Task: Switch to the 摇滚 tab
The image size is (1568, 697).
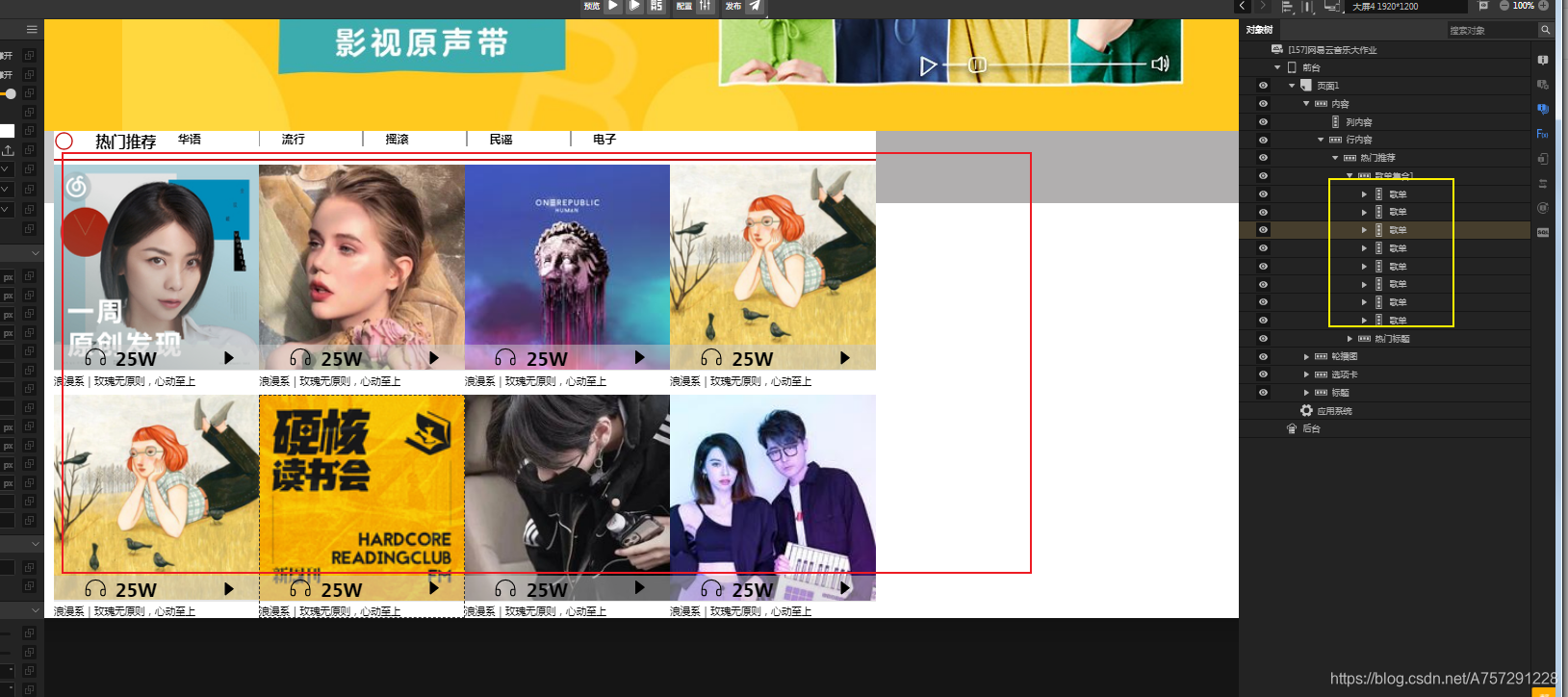Action: (398, 140)
